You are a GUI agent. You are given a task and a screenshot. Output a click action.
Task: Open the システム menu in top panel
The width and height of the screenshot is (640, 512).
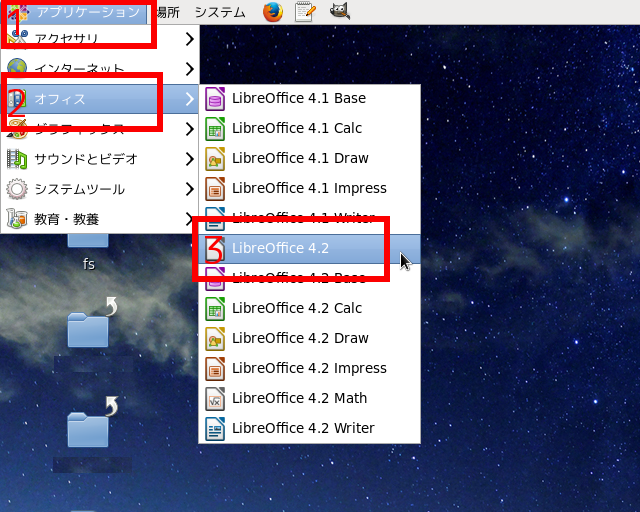click(x=219, y=12)
